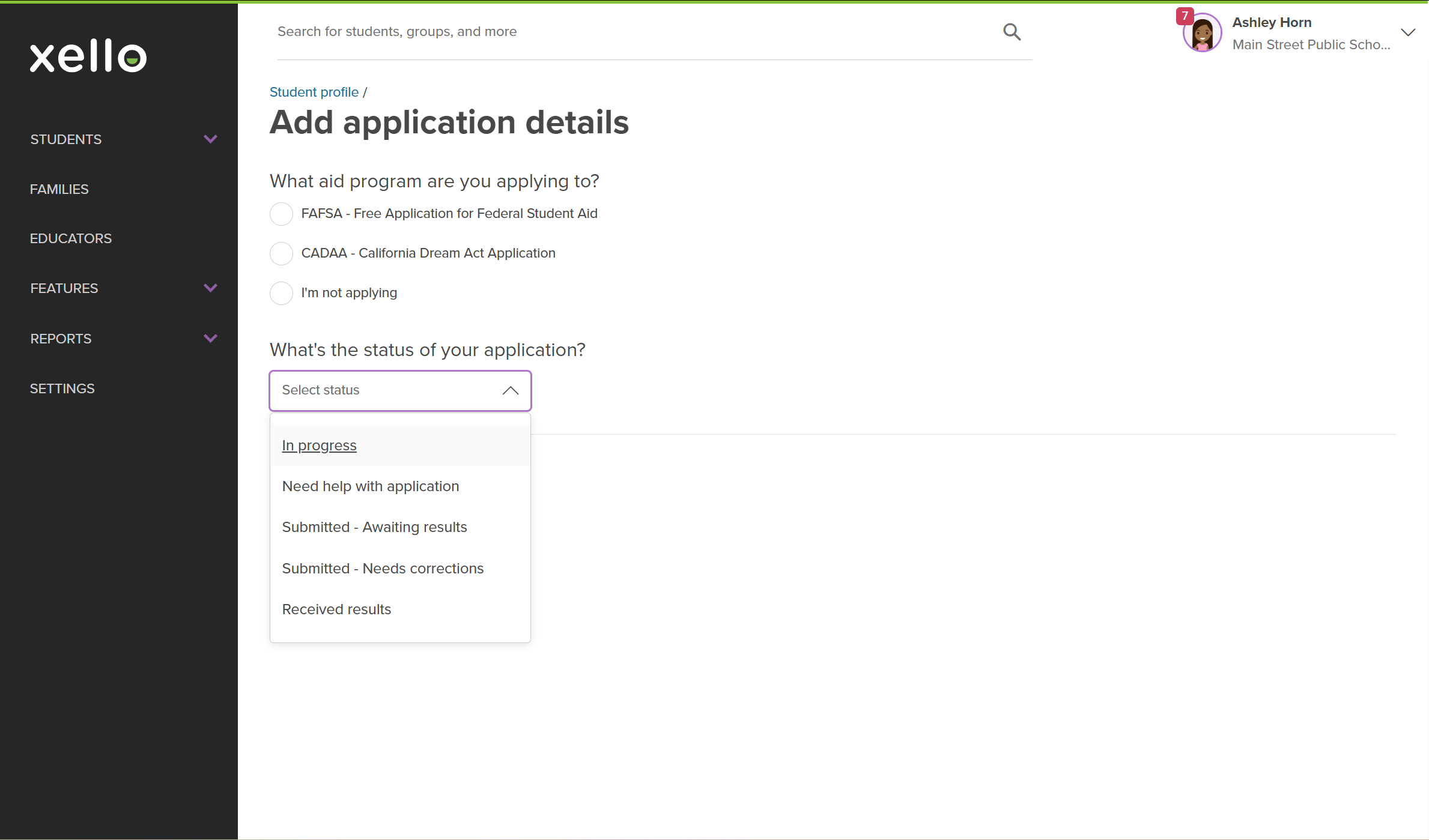
Task: Click the Ashley Horn account name
Action: (x=1272, y=22)
